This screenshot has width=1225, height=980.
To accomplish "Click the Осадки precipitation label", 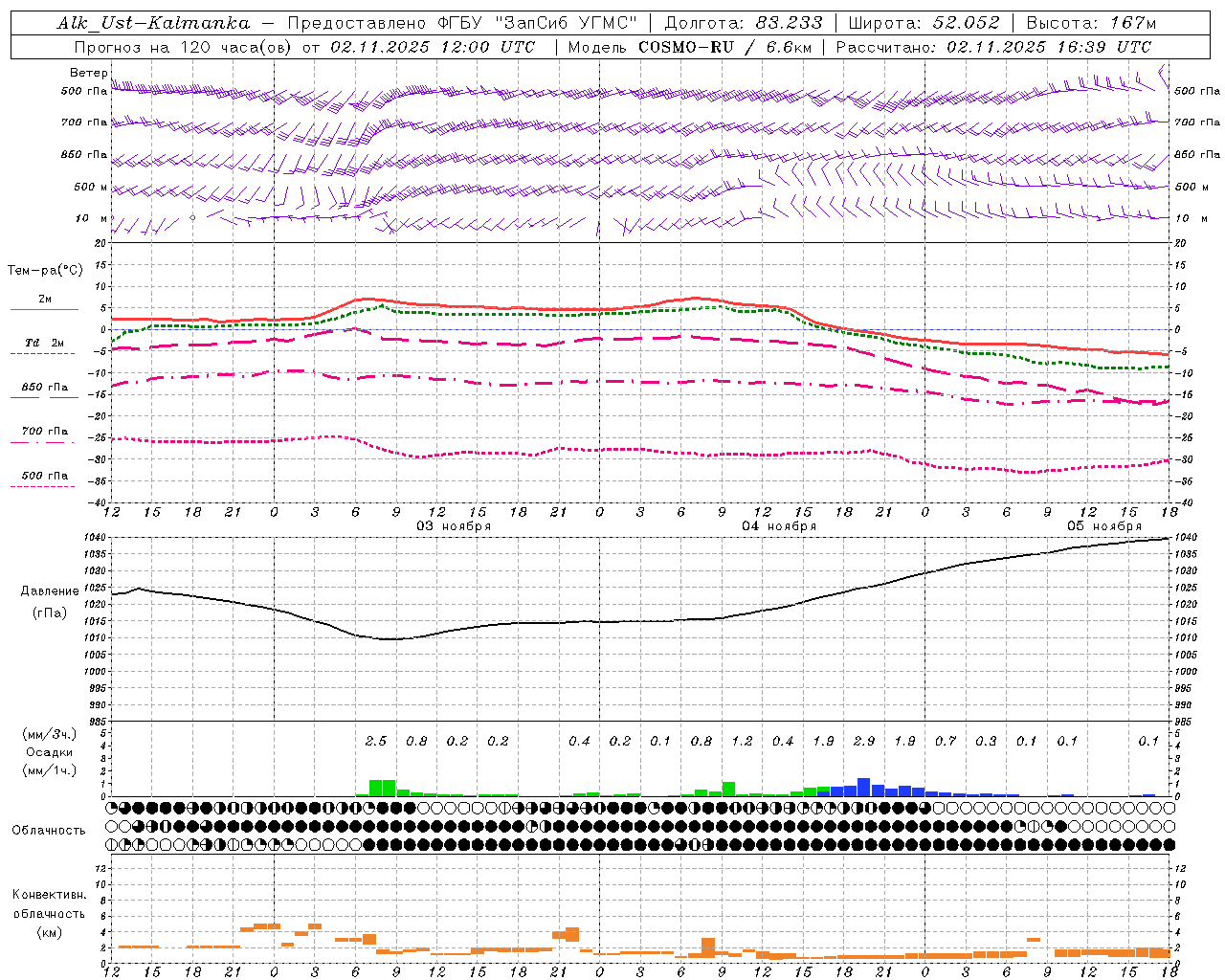I will (x=50, y=752).
